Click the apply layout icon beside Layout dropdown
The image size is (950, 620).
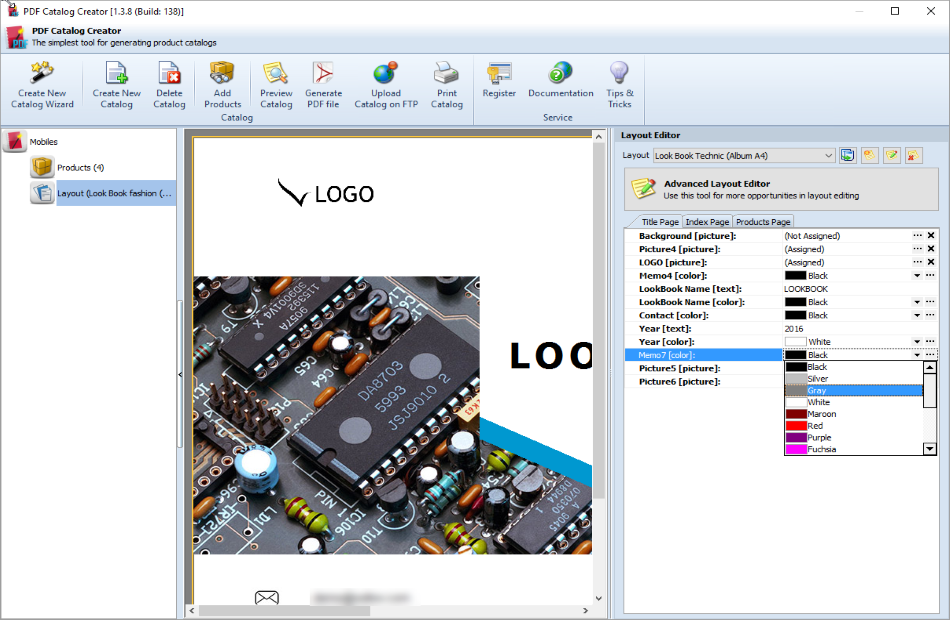tap(848, 156)
